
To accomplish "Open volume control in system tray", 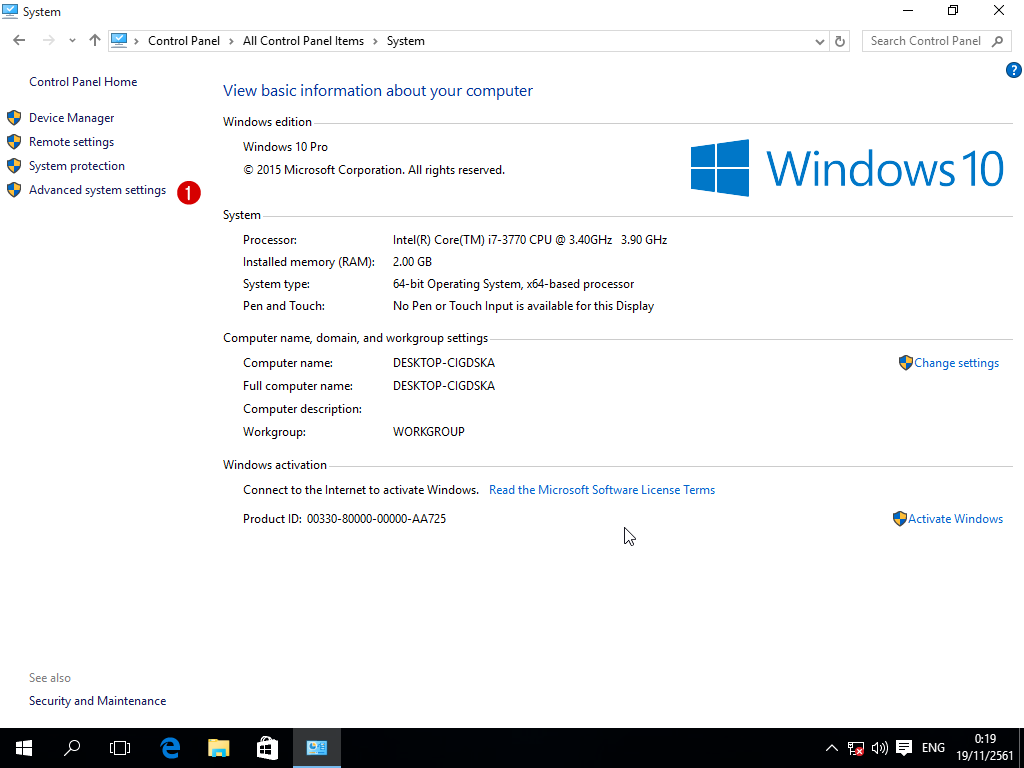I will [880, 748].
